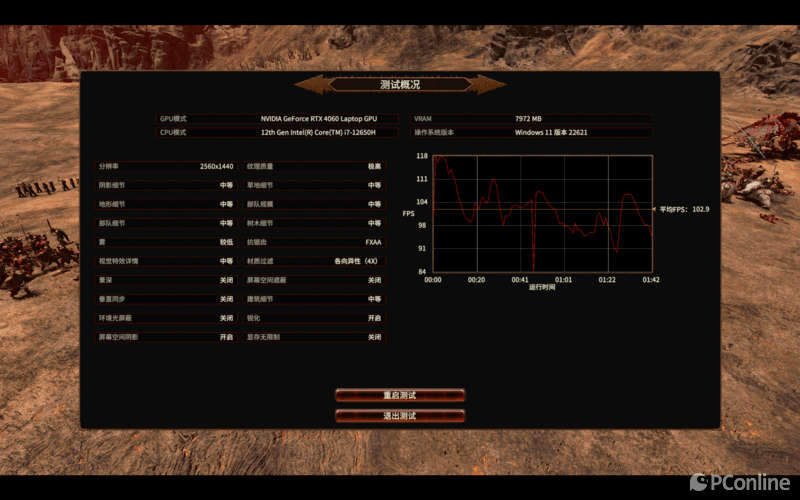The image size is (800, 500).
Task: Click the 118 value on FPS axis
Action: coord(422,156)
